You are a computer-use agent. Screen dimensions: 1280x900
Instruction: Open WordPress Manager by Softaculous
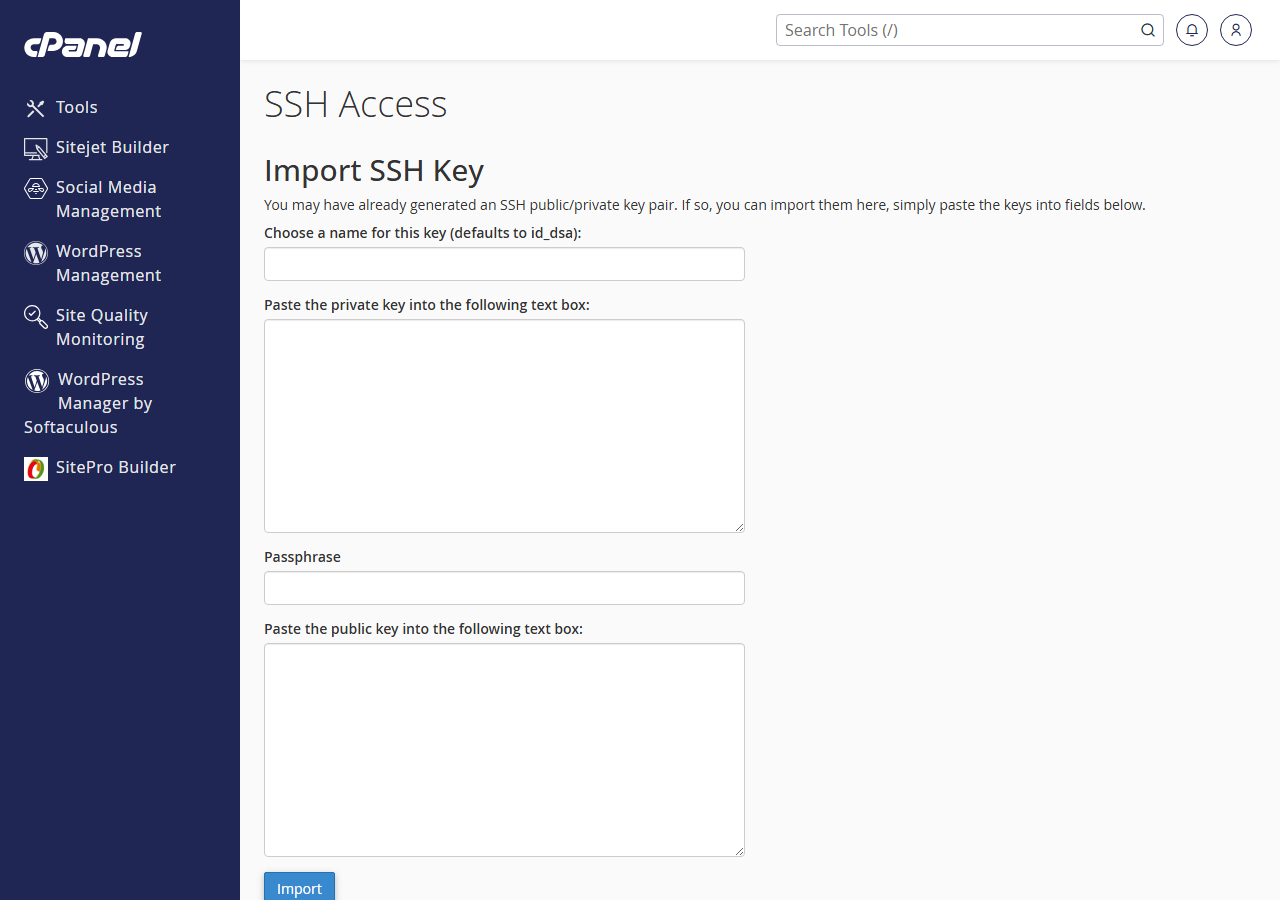[x=88, y=403]
